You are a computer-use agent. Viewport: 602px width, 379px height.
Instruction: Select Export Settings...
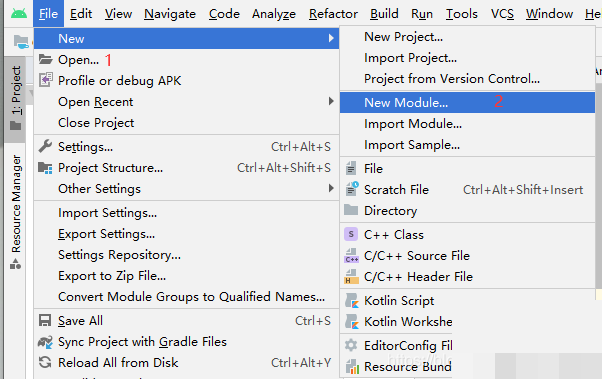tap(186, 234)
